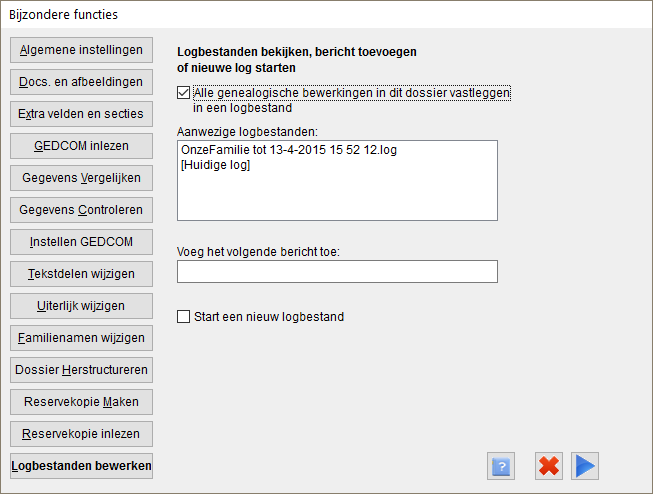Viewport: 653px width, 494px height.
Task: Open Instellen GEDCOM settings
Action: click(81, 242)
